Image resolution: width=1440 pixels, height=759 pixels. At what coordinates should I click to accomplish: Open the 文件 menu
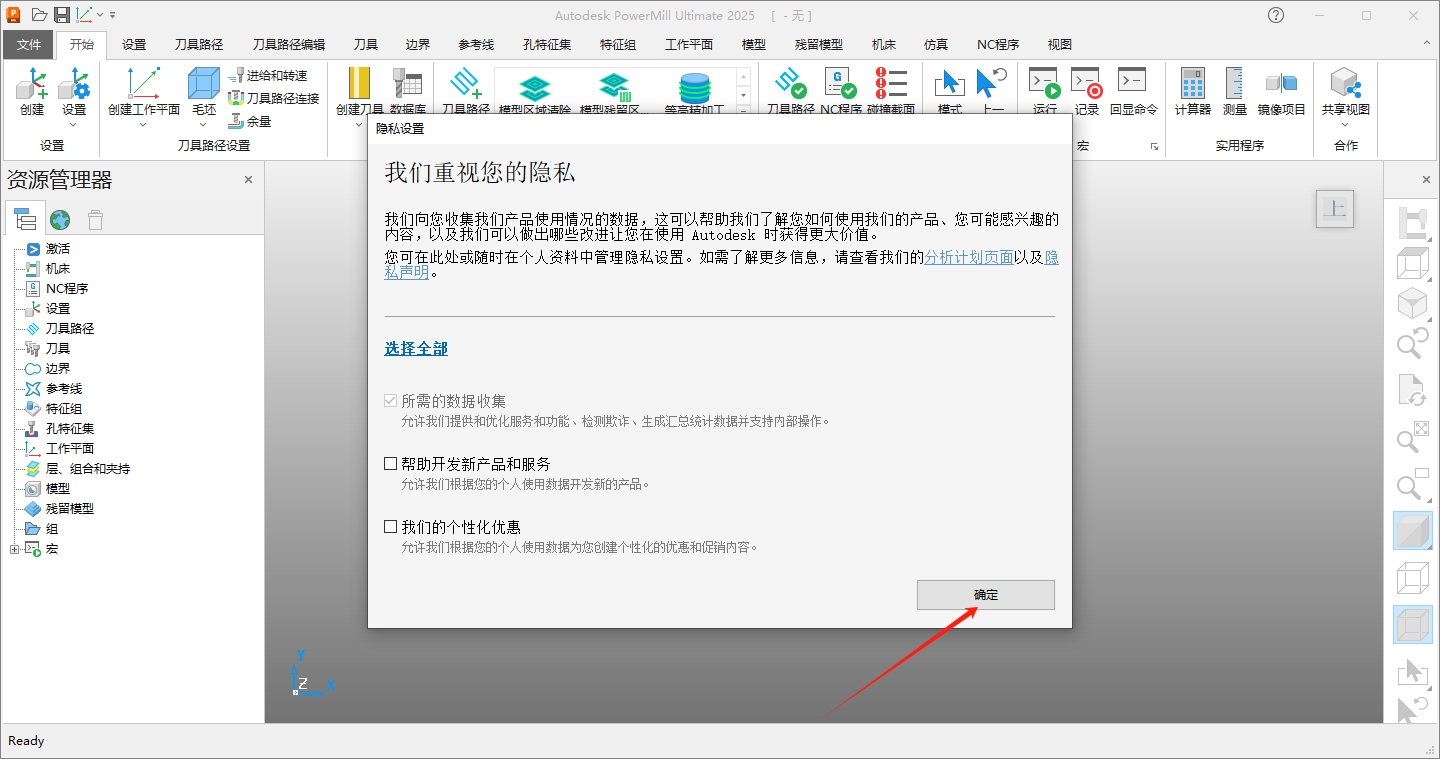(29, 44)
